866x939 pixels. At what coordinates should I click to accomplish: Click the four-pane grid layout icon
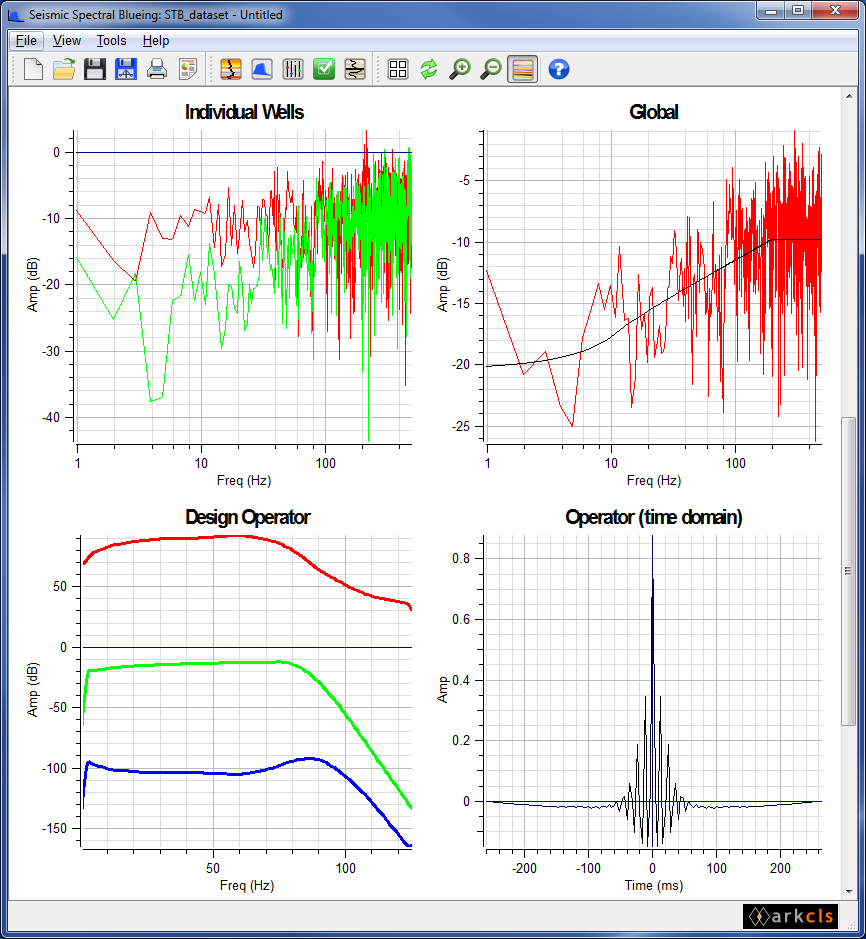[398, 69]
